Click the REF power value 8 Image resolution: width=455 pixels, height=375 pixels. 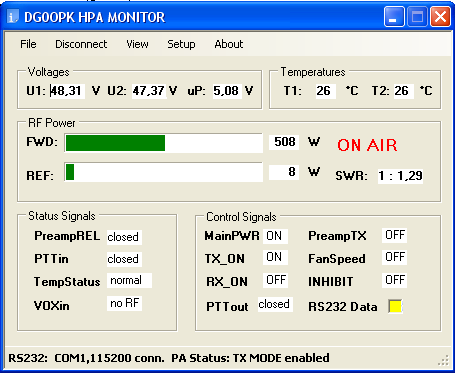(x=284, y=172)
